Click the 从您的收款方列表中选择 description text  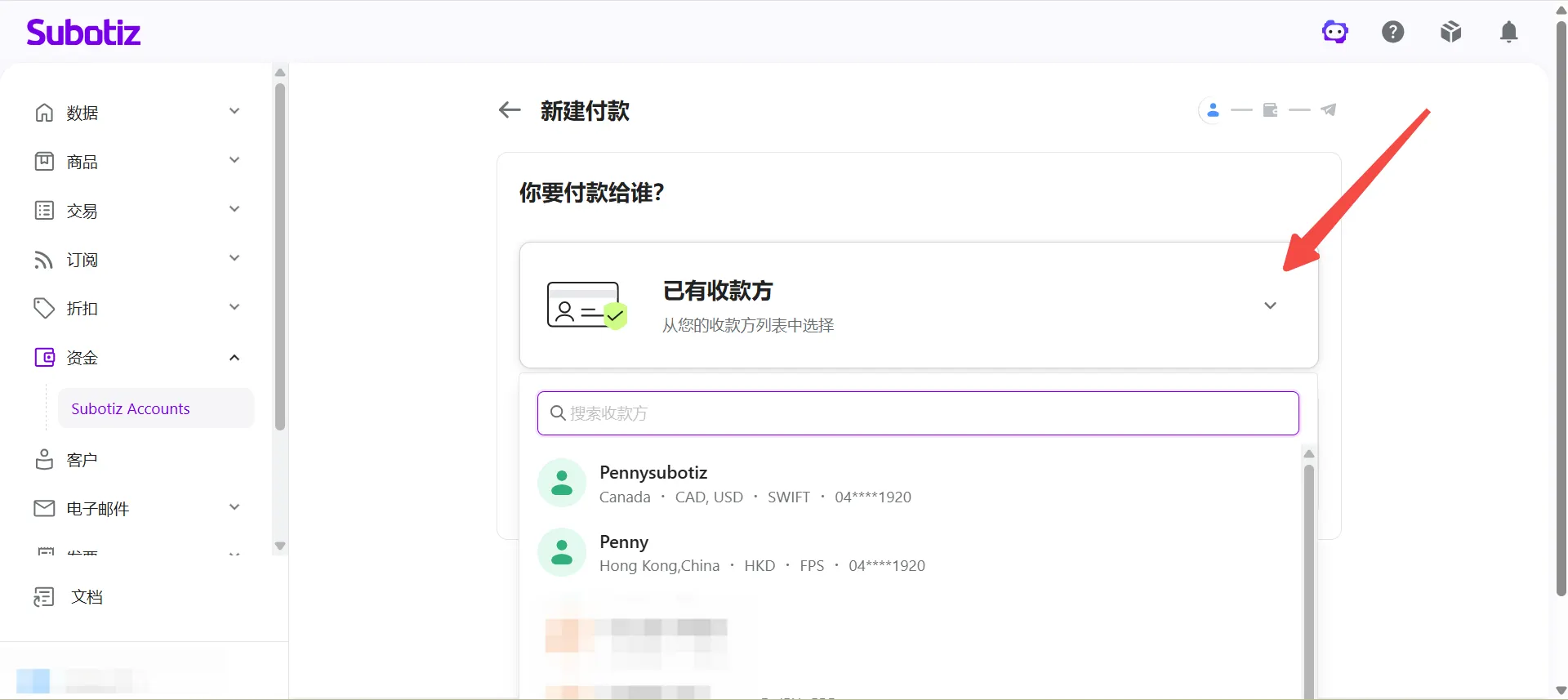tap(748, 326)
